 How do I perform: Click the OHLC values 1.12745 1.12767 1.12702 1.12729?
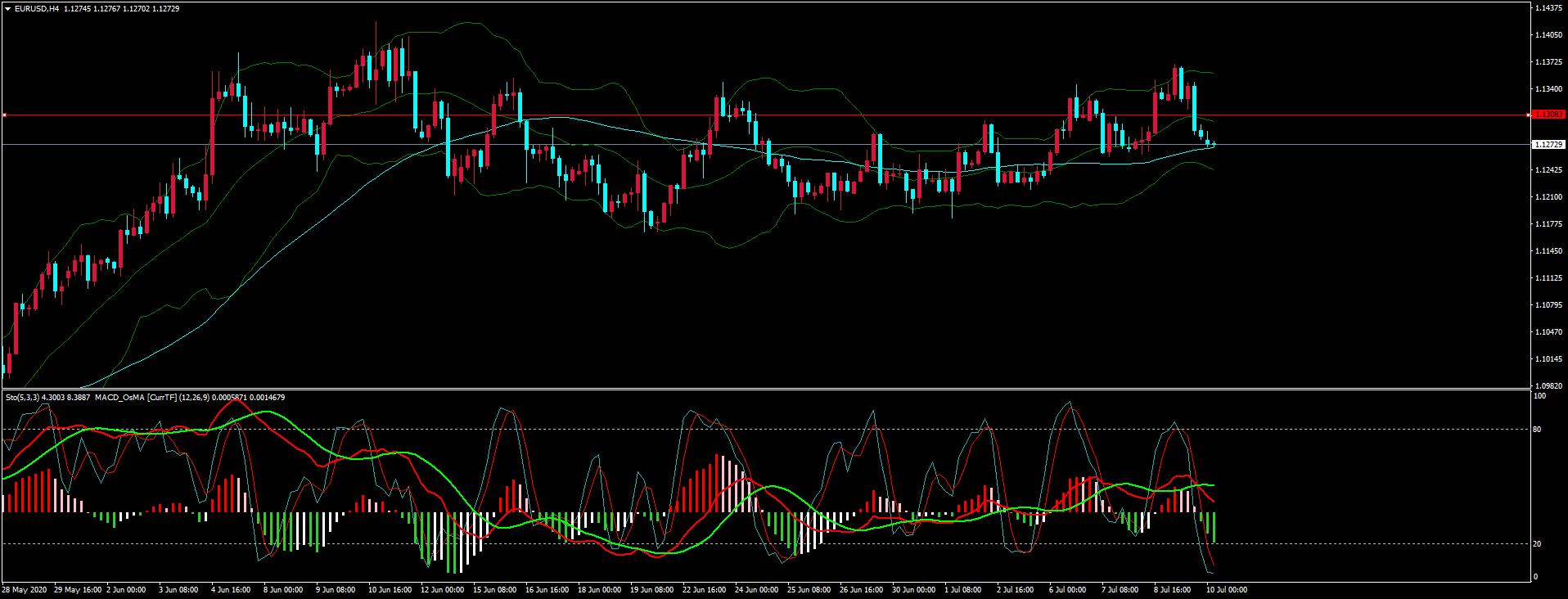(x=121, y=8)
